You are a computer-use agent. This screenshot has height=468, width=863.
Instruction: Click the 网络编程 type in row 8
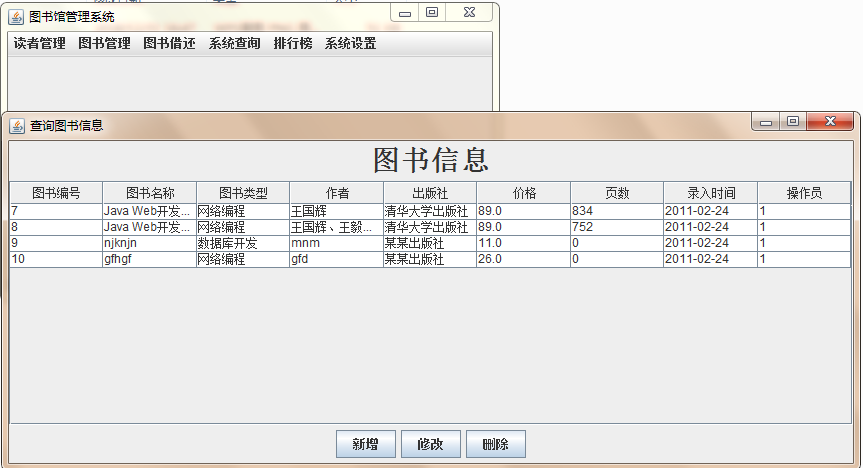pos(243,227)
